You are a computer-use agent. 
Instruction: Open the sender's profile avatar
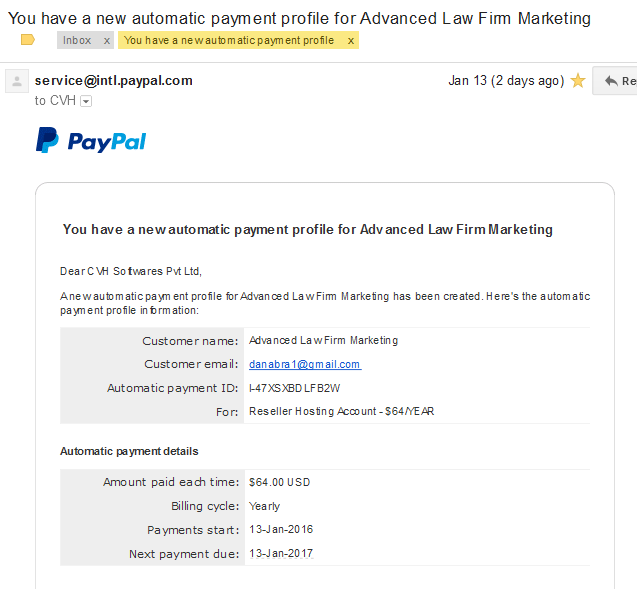[x=17, y=81]
